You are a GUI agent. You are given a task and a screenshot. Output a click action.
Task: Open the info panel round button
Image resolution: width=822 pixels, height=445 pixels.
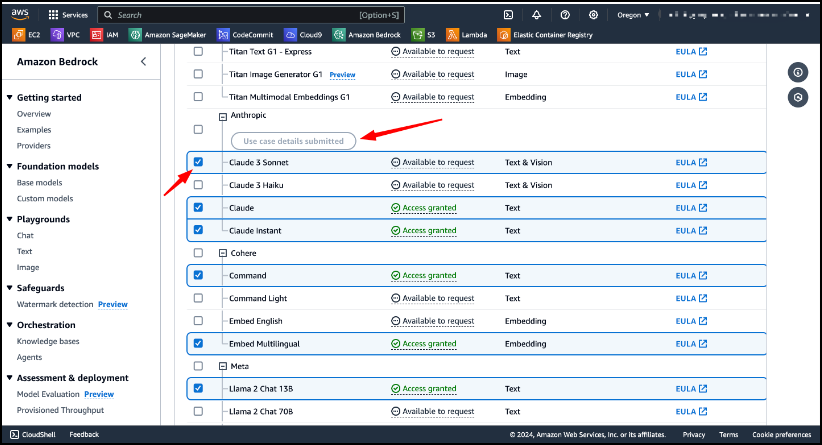click(x=797, y=72)
